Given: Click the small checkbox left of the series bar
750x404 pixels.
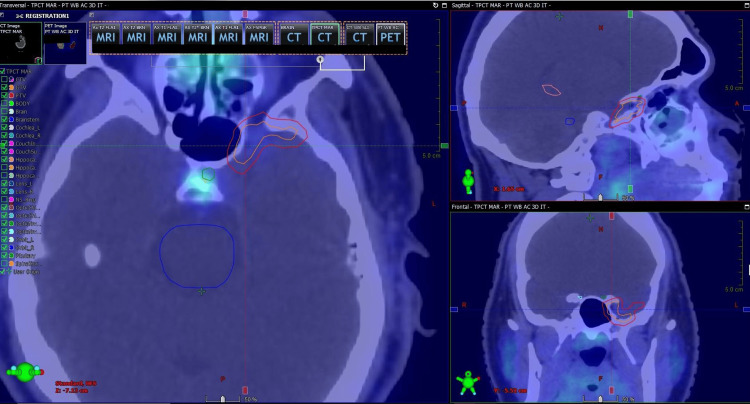Looking at the screenshot, I should pos(91,15).
